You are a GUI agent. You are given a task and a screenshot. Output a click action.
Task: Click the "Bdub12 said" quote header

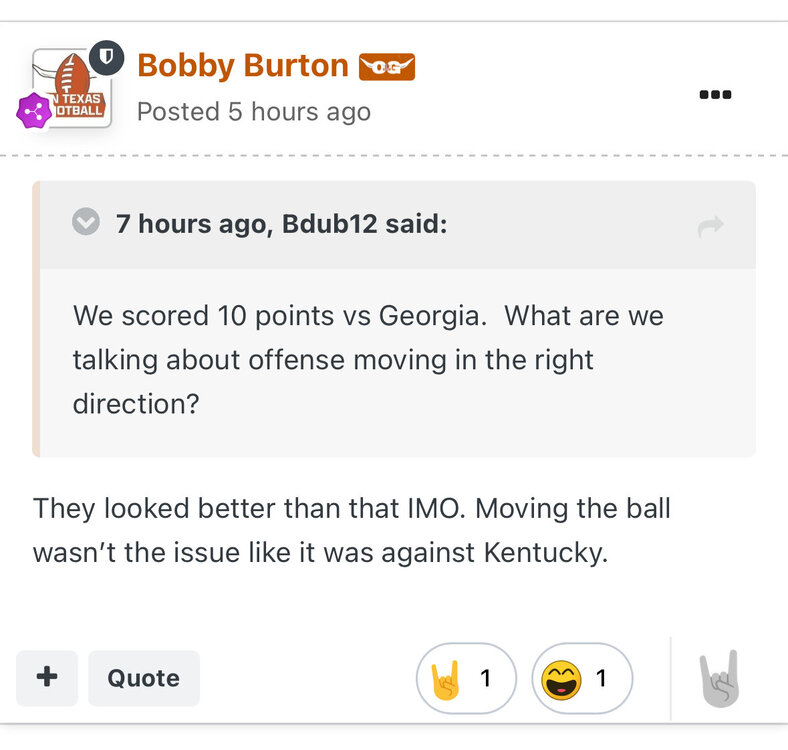coord(281,223)
